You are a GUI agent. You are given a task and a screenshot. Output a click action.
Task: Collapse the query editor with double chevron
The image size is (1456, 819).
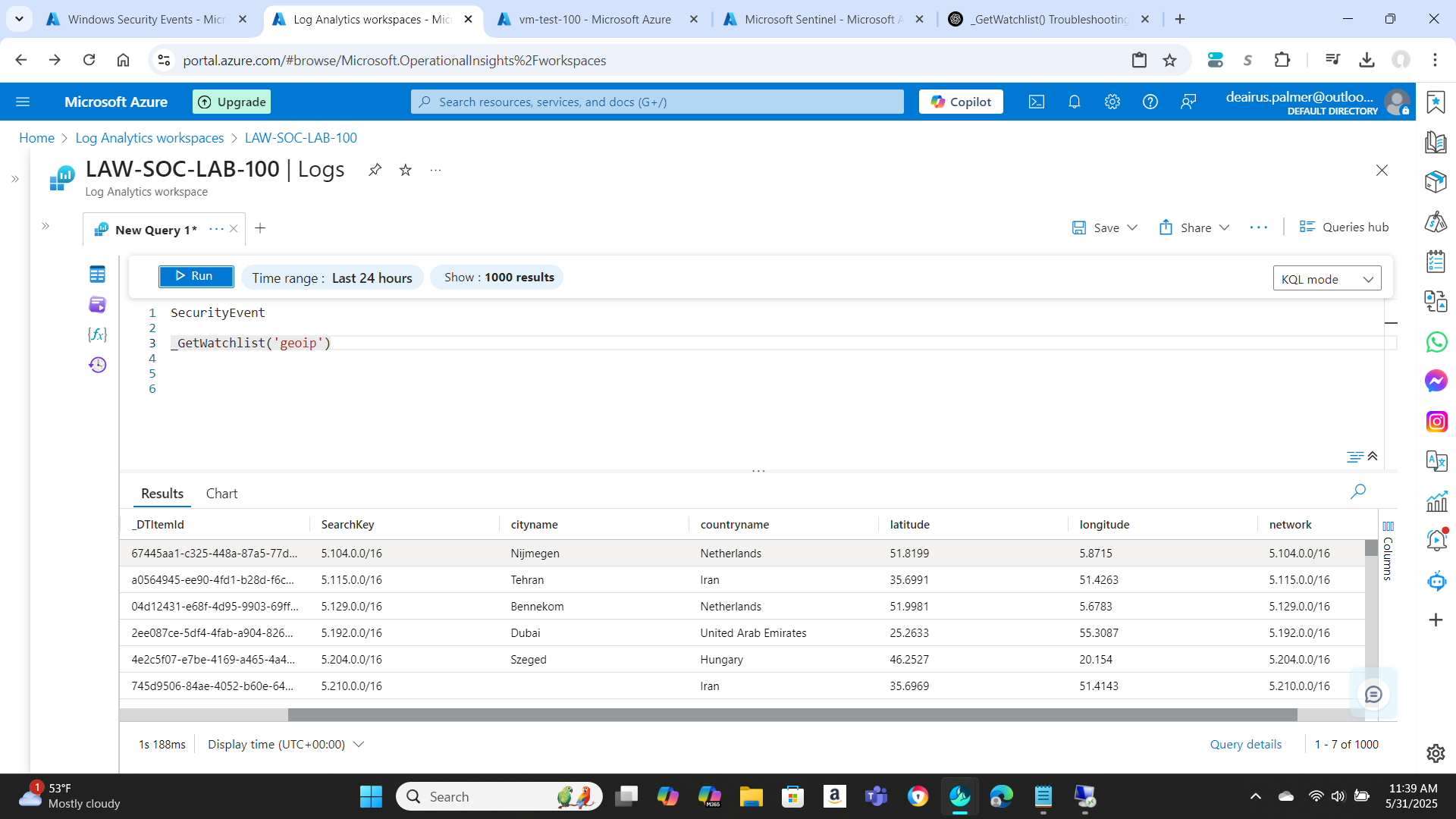[1373, 457]
